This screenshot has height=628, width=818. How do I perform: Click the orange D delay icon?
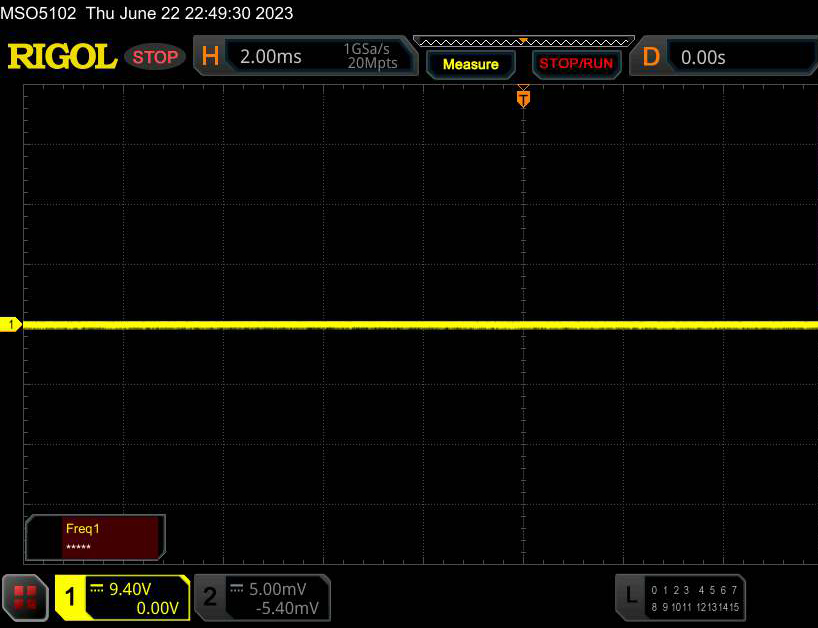coord(651,57)
